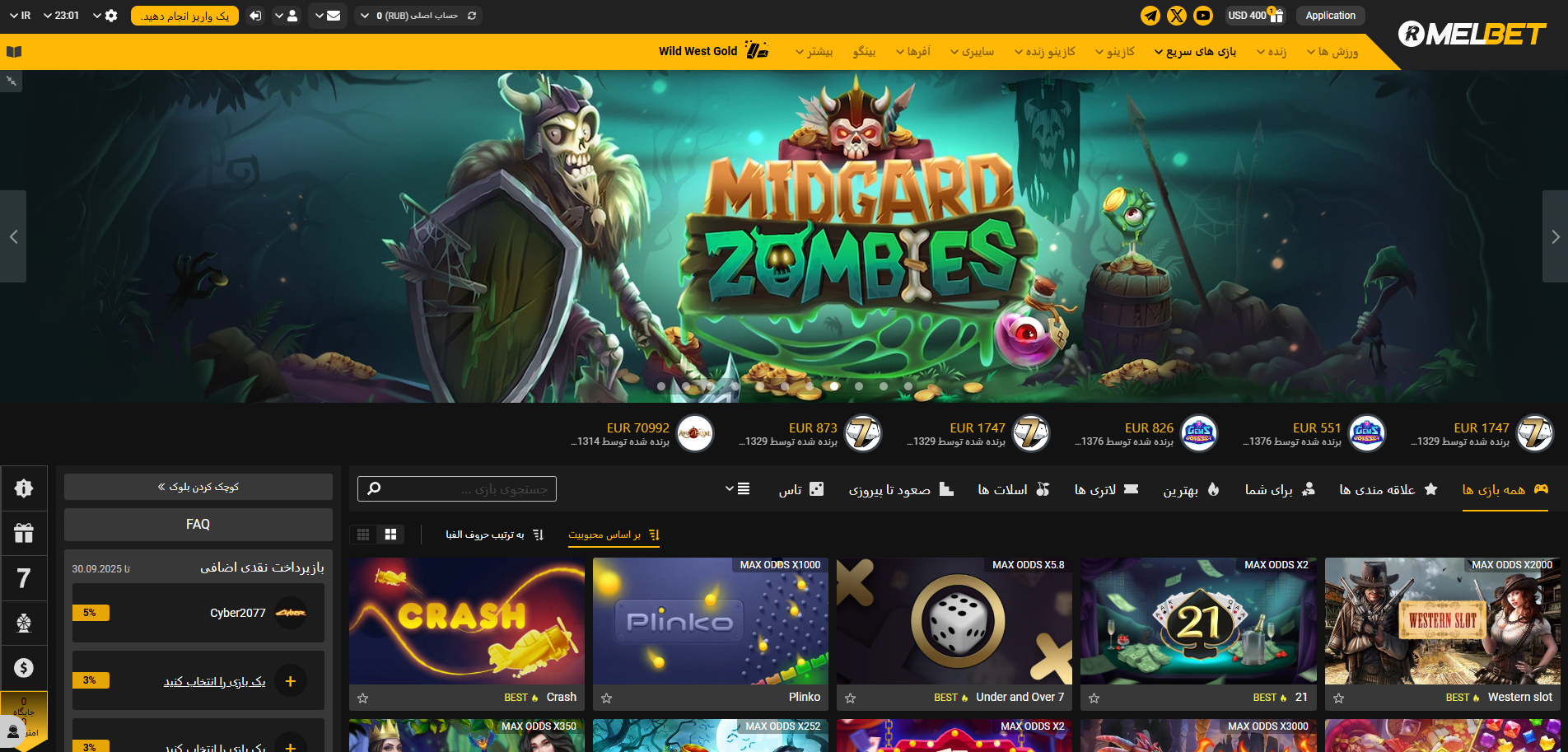Refresh the main account balance
The height and width of the screenshot is (752, 1568).
point(472,16)
